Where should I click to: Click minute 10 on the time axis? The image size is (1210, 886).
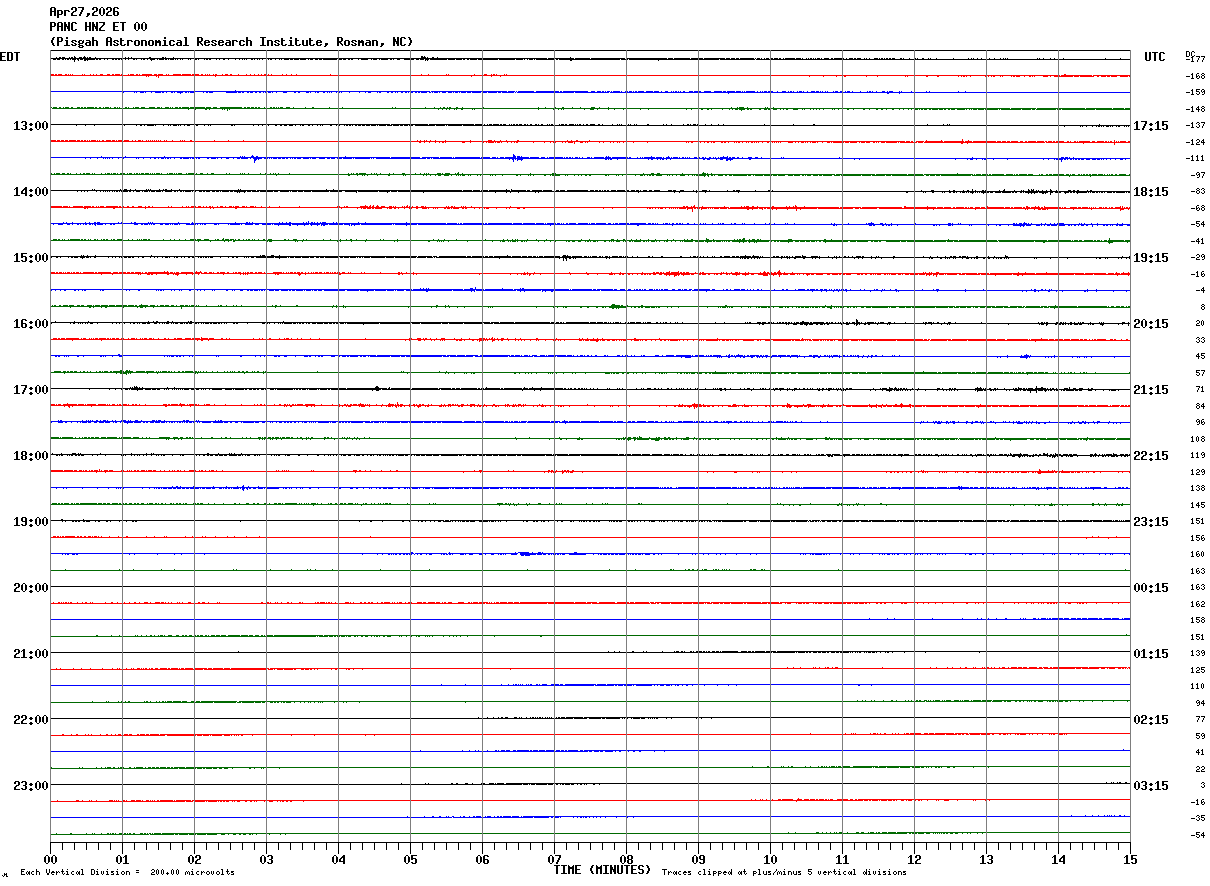pos(770,859)
